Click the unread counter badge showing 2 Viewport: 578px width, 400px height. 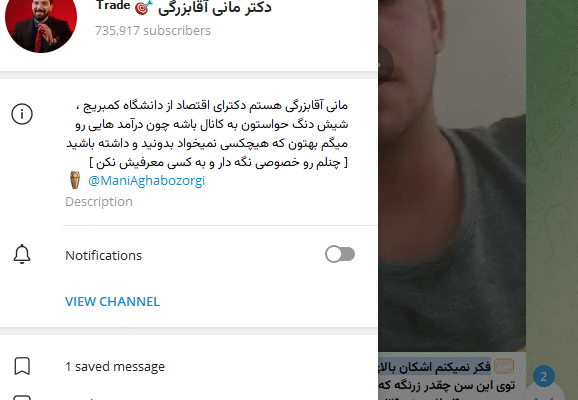pyautogui.click(x=544, y=376)
